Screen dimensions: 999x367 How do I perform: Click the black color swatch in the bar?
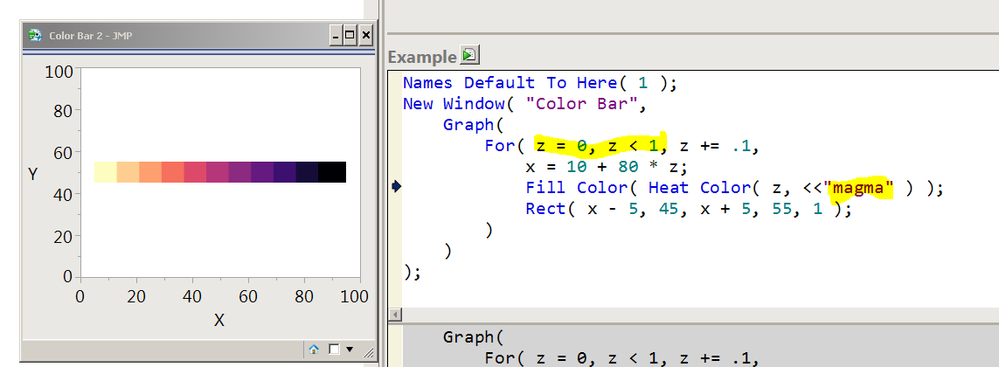(332, 172)
